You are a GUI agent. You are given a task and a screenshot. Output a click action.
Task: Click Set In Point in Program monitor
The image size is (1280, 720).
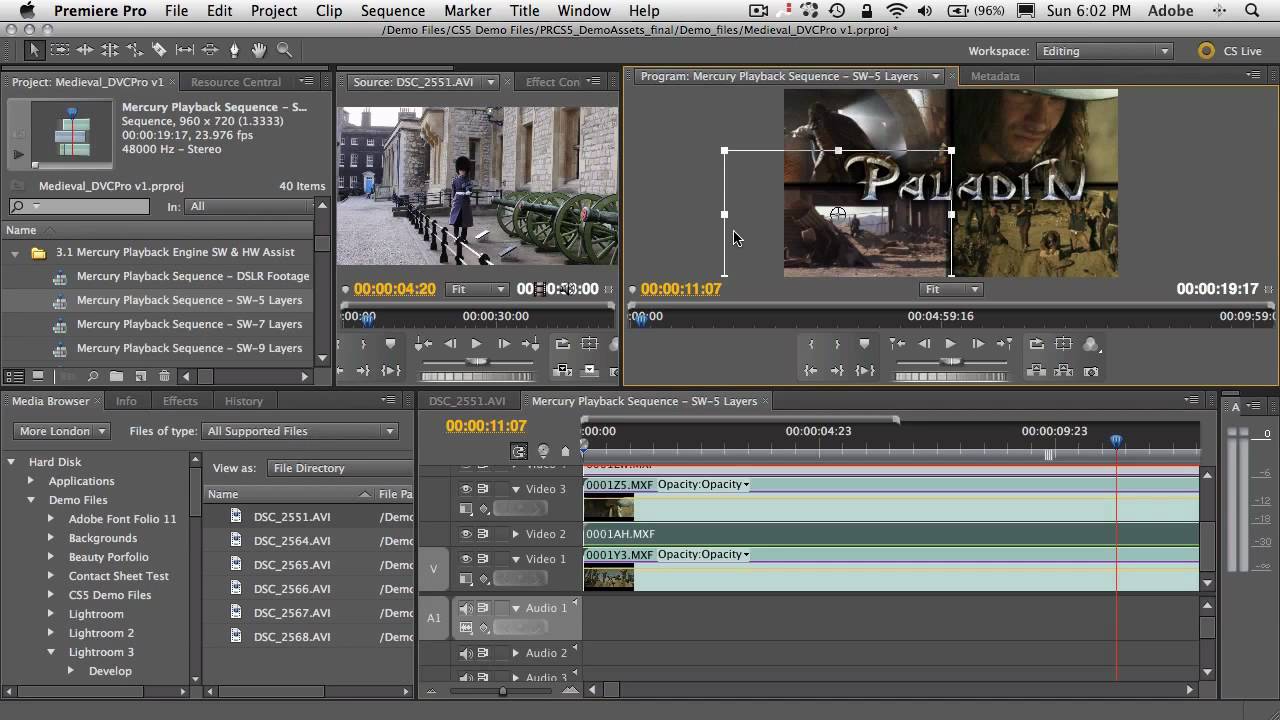[x=811, y=343]
